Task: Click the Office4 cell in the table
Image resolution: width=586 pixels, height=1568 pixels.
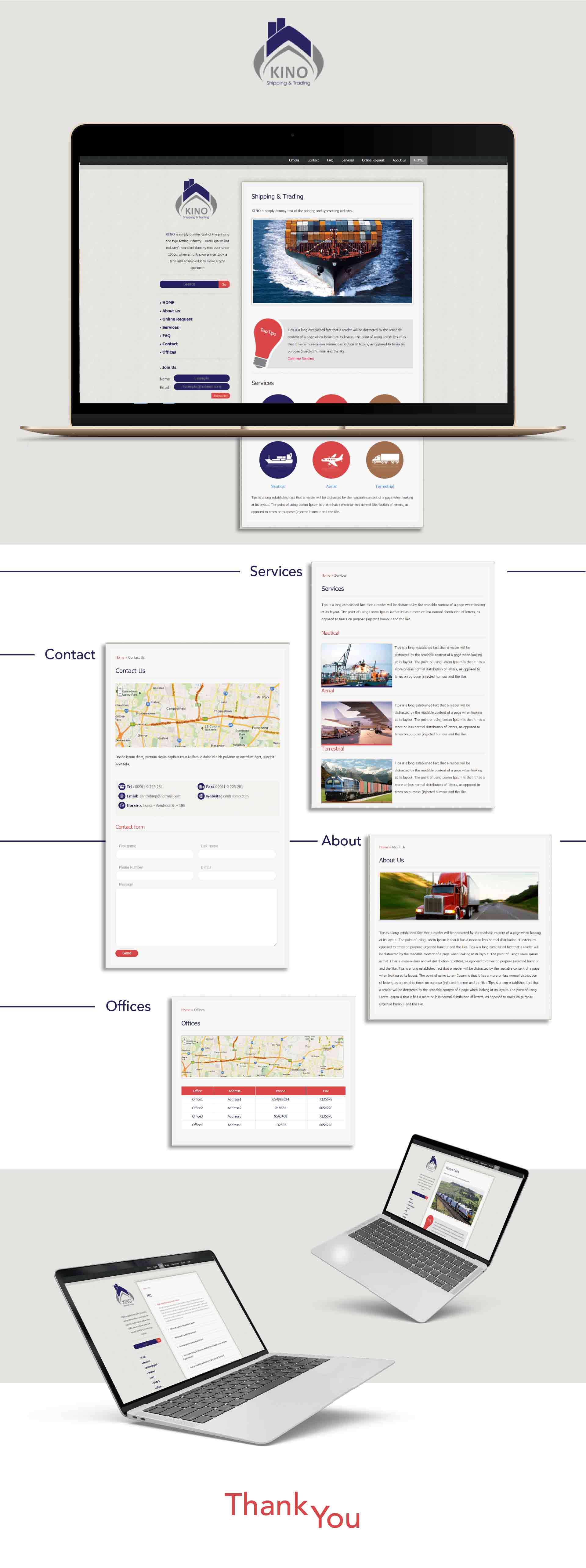Action: (x=197, y=1125)
